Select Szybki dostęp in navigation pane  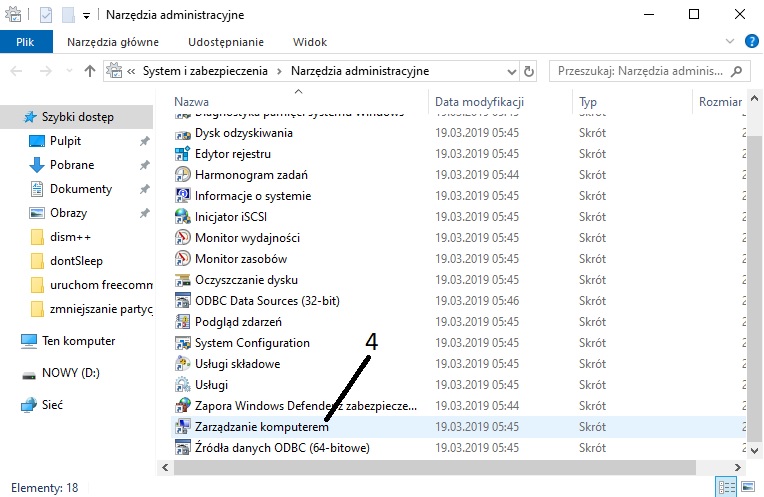pyautogui.click(x=76, y=117)
